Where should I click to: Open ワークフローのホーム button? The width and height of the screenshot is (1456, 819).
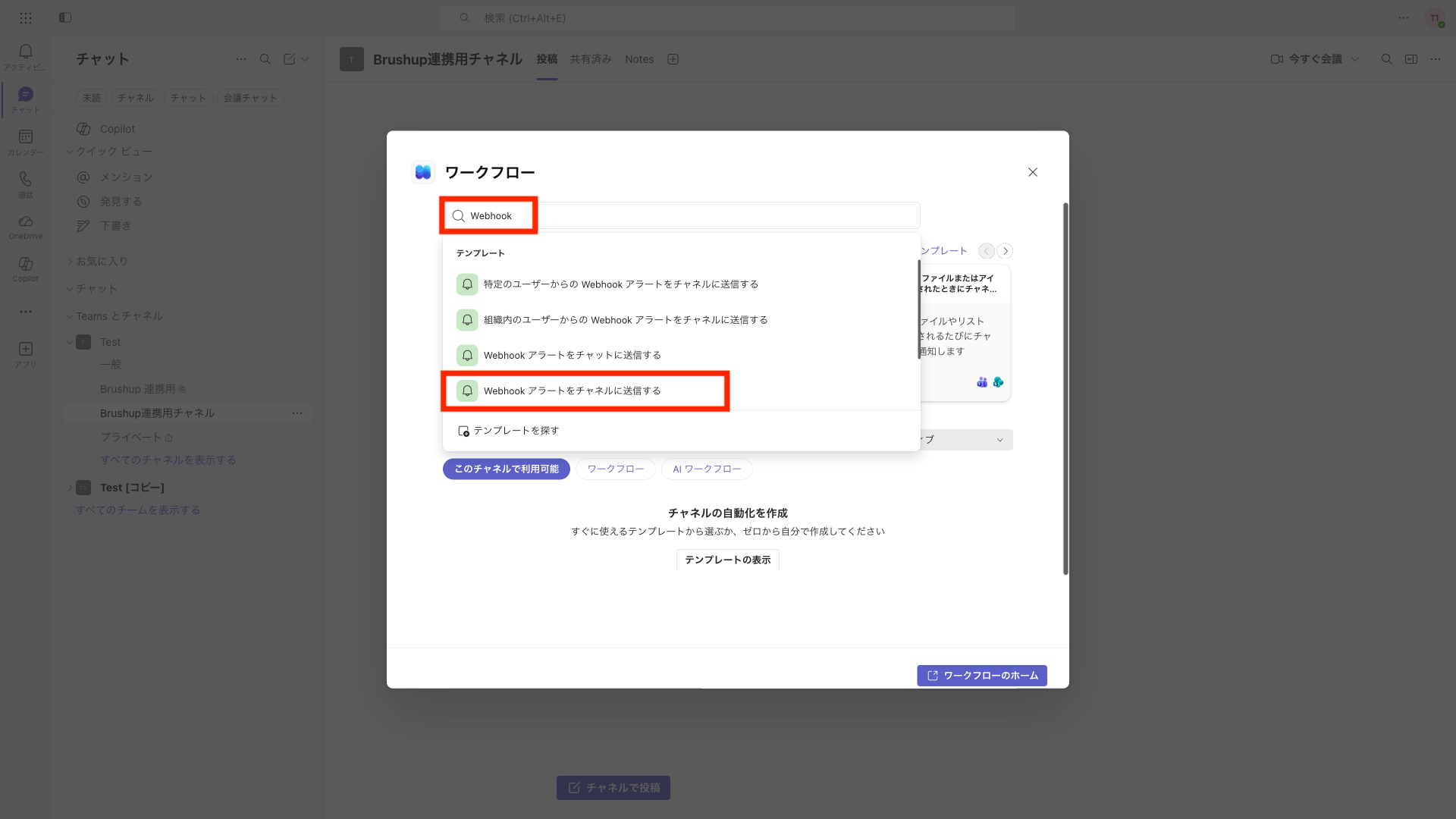click(982, 676)
